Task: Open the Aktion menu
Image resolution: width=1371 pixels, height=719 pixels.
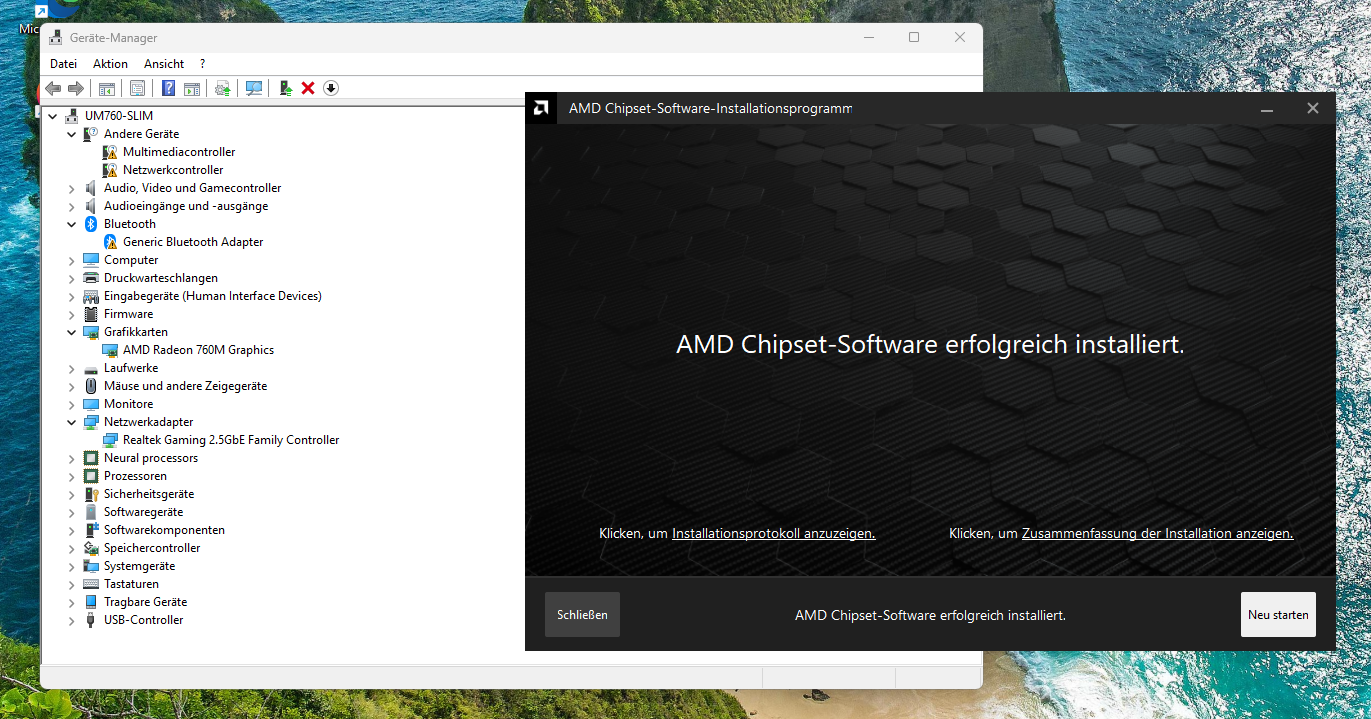Action: 110,63
